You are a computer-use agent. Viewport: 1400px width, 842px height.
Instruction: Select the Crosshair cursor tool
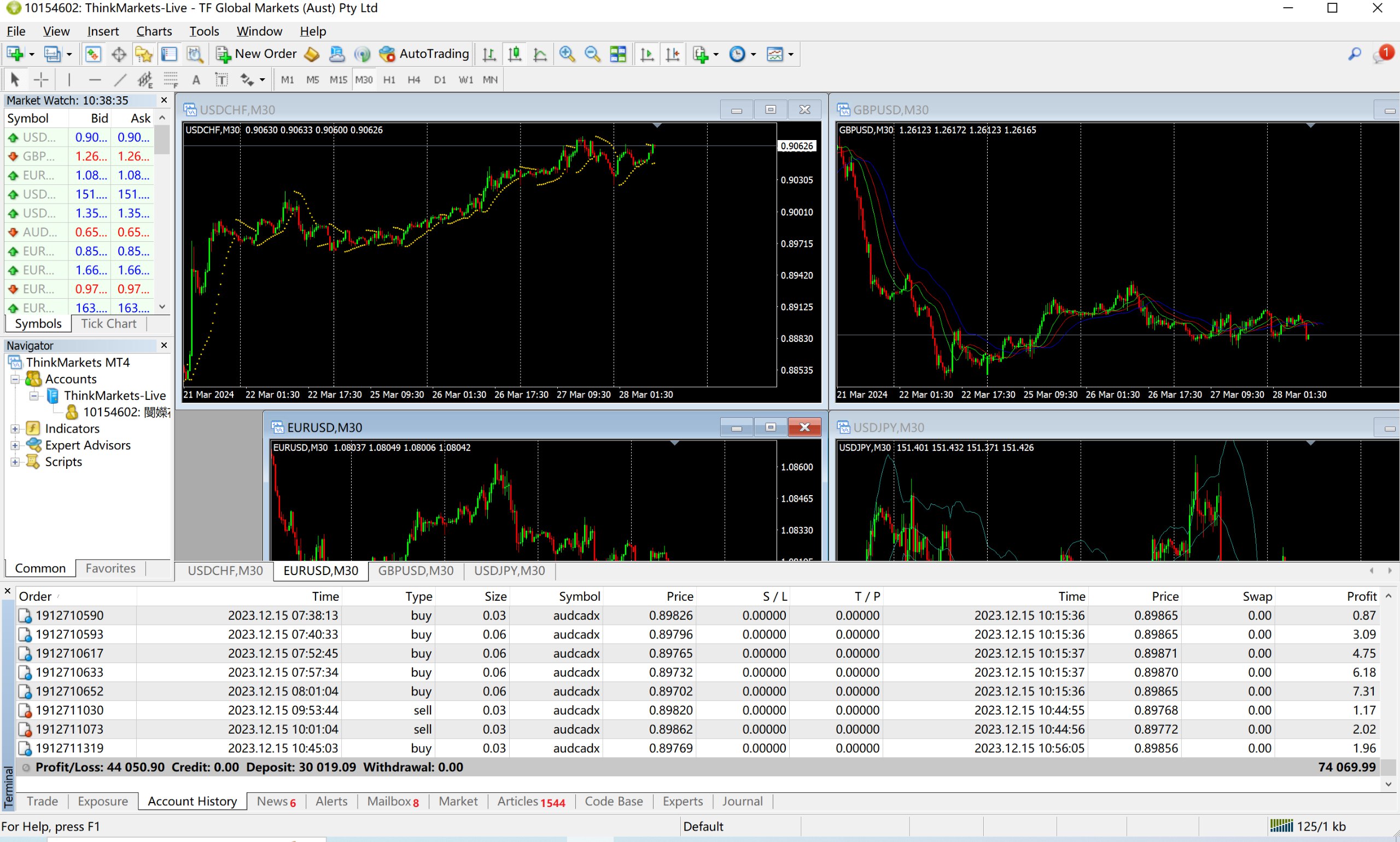click(x=41, y=80)
